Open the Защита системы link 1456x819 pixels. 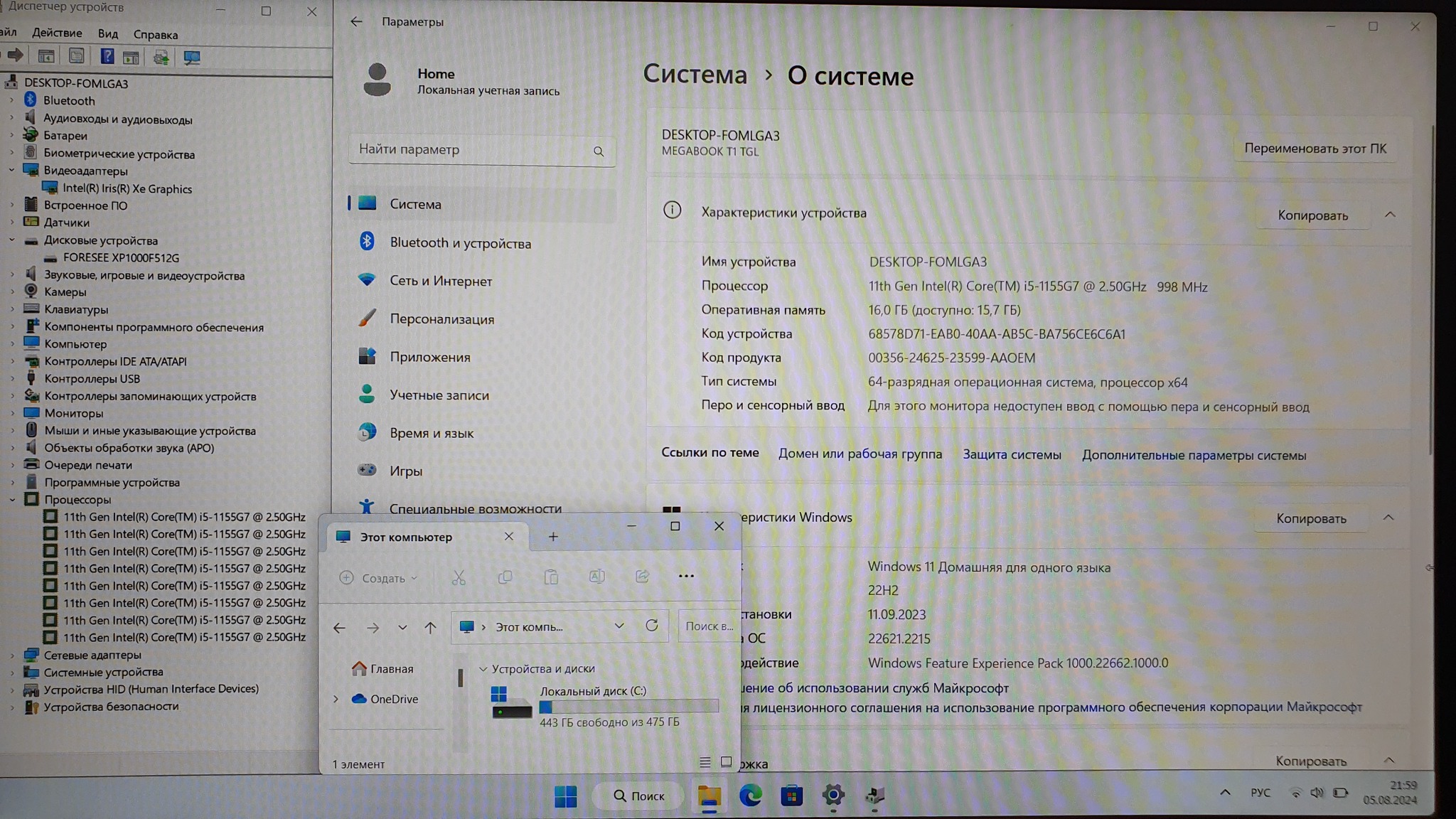(x=1012, y=455)
